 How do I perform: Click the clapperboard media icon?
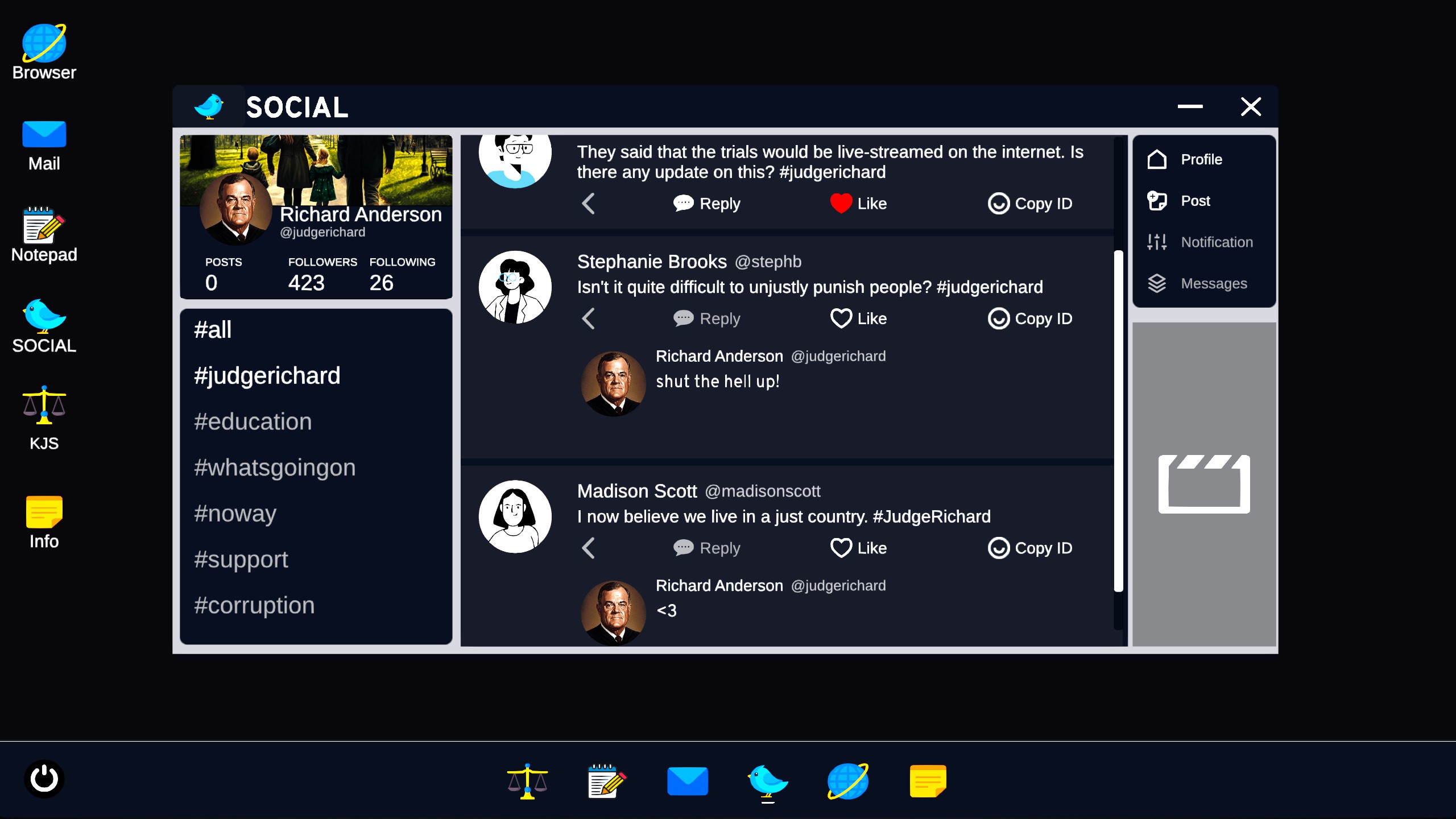coord(1203,484)
